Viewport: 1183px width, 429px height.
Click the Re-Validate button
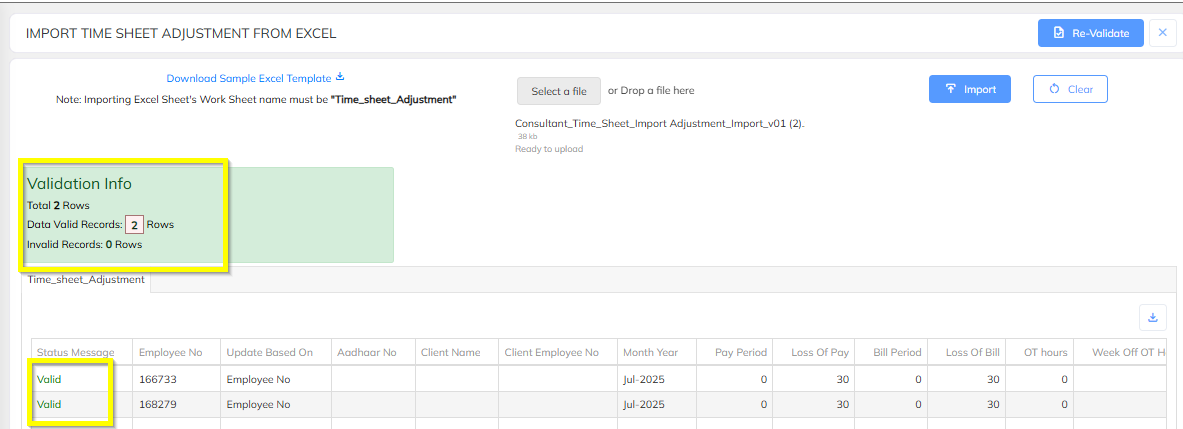coord(1090,33)
